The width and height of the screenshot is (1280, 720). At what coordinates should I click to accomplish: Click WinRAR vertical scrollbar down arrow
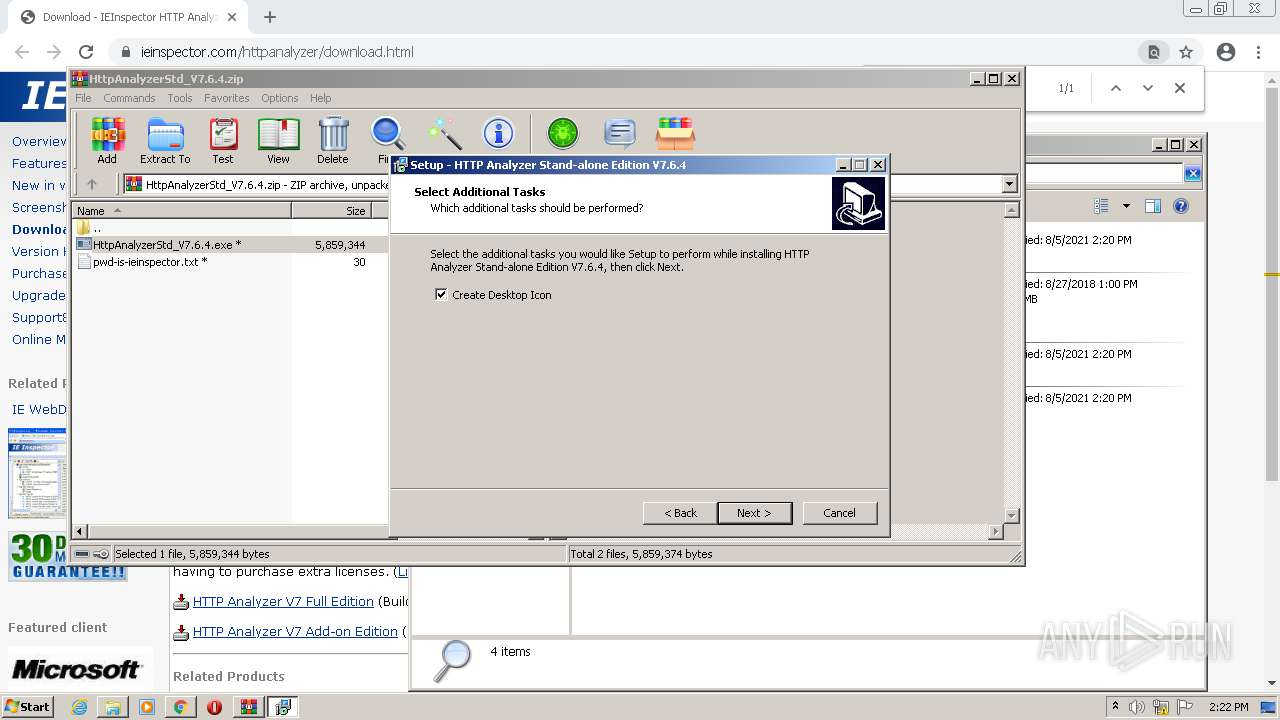click(x=1011, y=516)
